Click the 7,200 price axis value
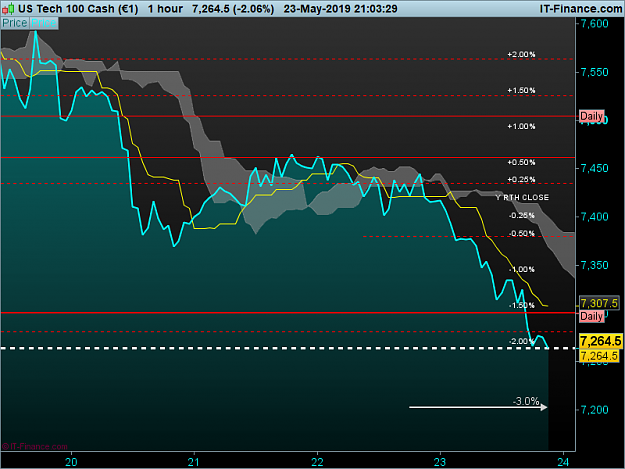The height and width of the screenshot is (469, 625). pos(595,410)
